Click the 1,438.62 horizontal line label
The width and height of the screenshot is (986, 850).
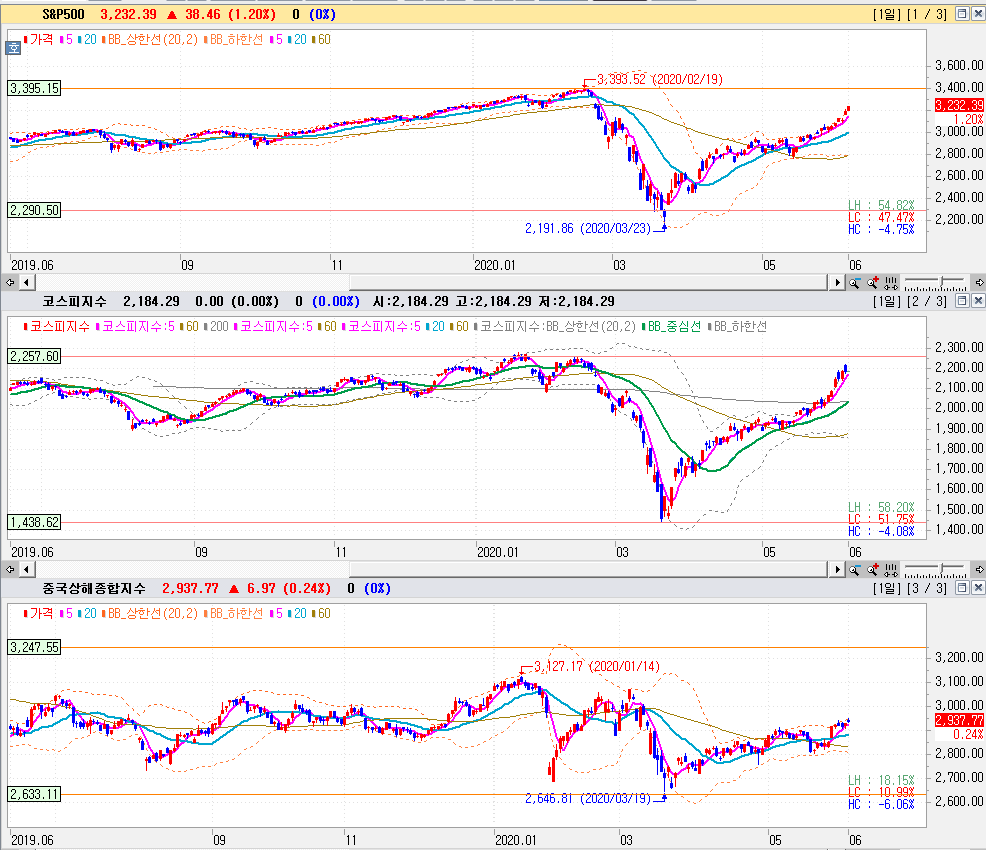pyautogui.click(x=35, y=522)
